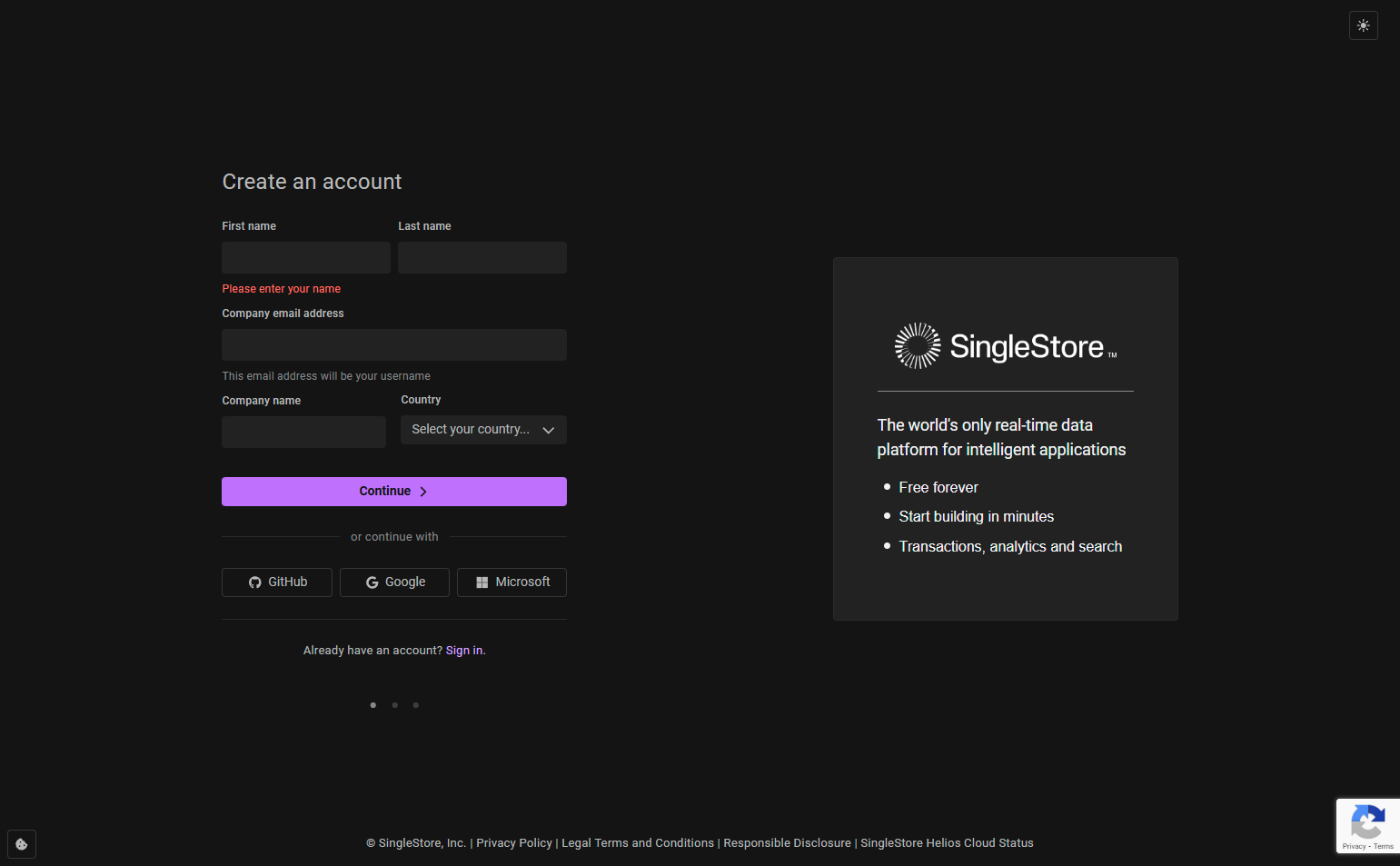The width and height of the screenshot is (1400, 866).
Task: Click the GitHub icon on the GitHub button
Action: click(x=253, y=582)
